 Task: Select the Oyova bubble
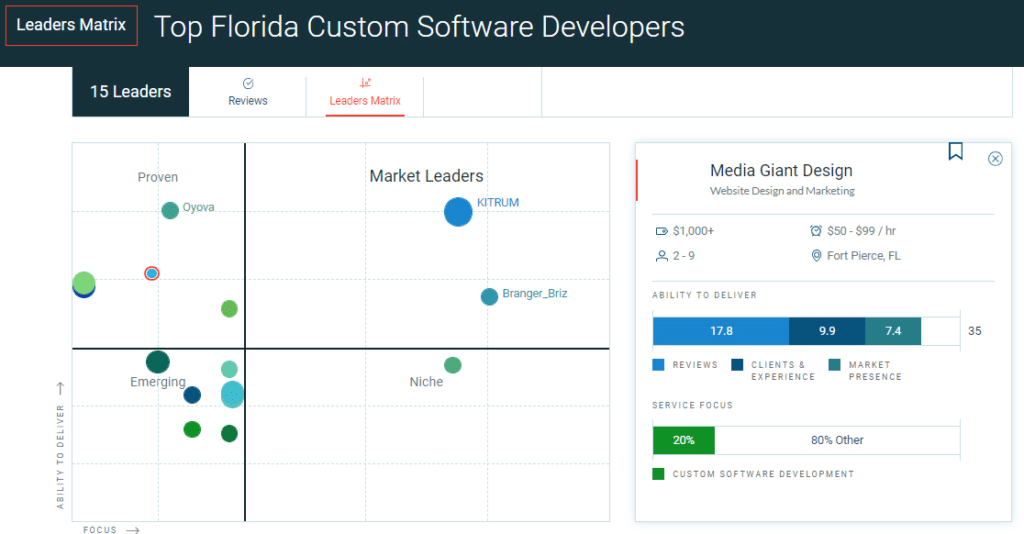(x=170, y=210)
